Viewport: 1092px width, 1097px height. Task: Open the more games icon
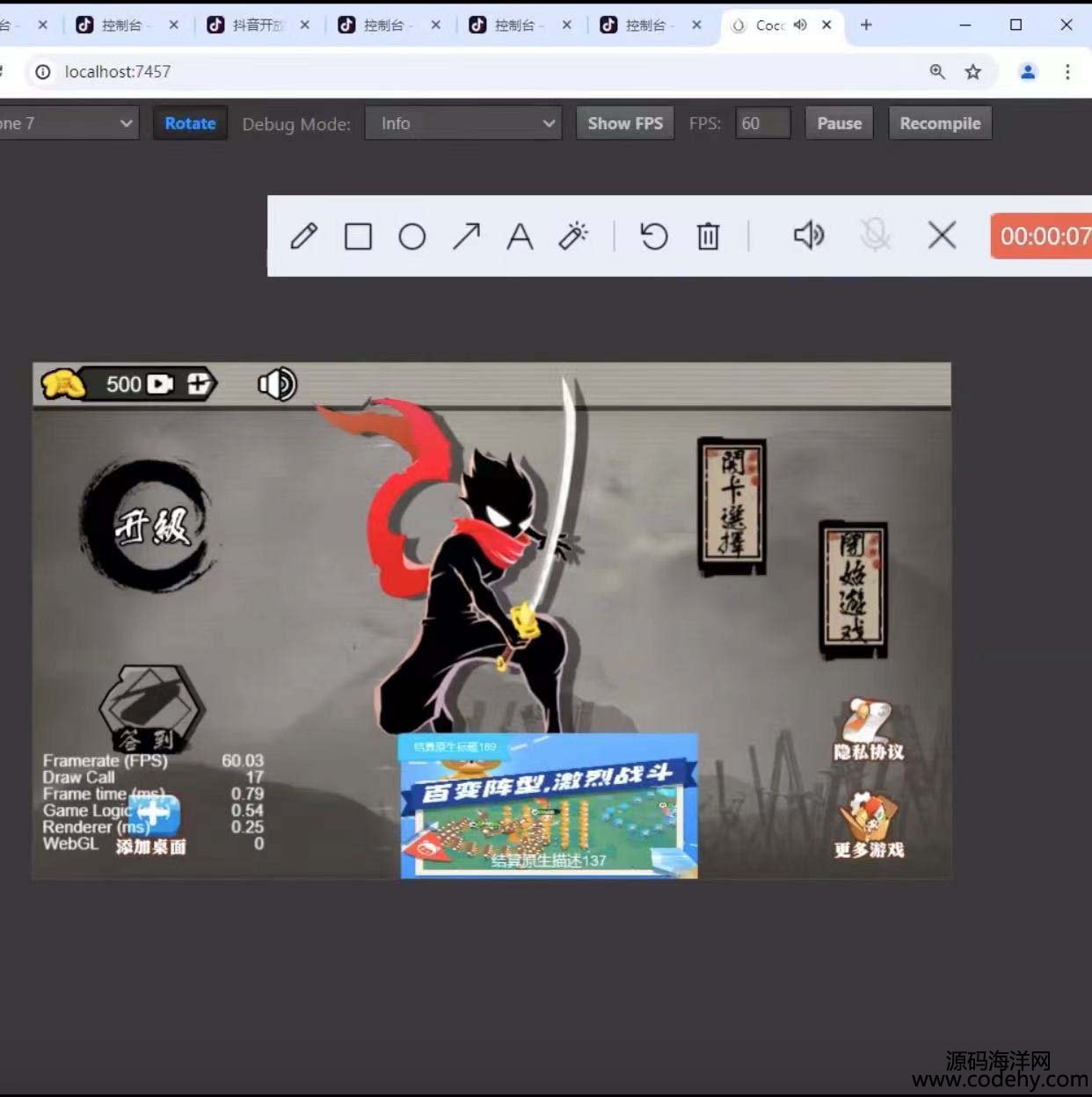click(869, 825)
